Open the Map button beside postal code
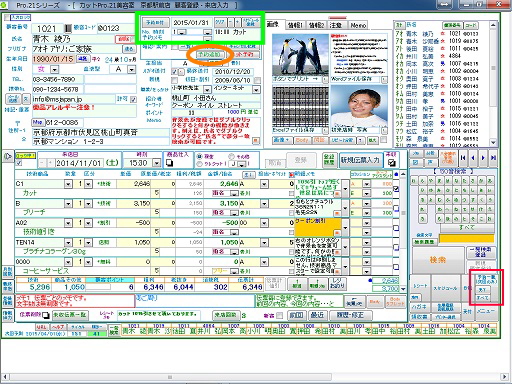The height and width of the screenshot is (384, 512). click(38, 122)
